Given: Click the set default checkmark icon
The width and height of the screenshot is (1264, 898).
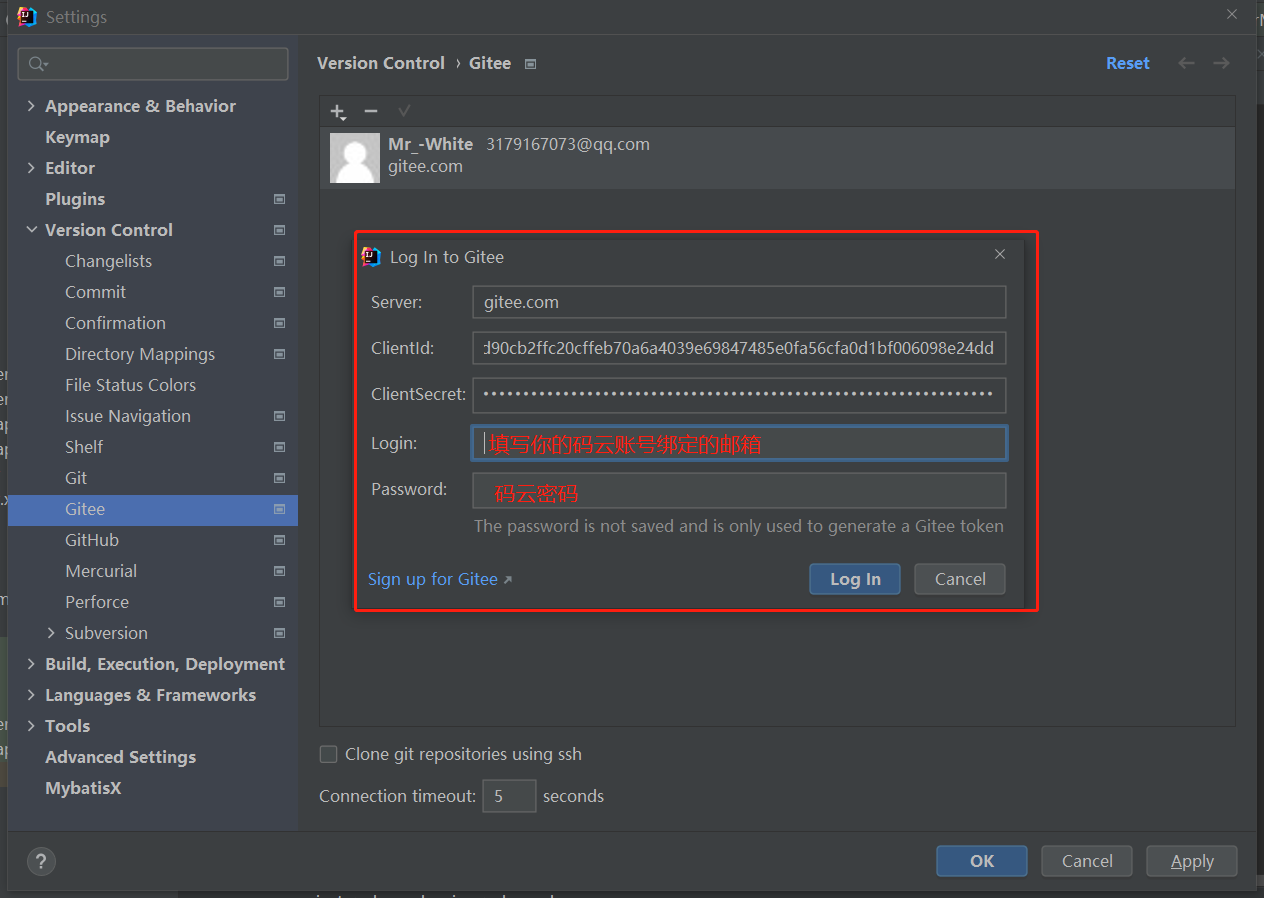Looking at the screenshot, I should coord(404,111).
